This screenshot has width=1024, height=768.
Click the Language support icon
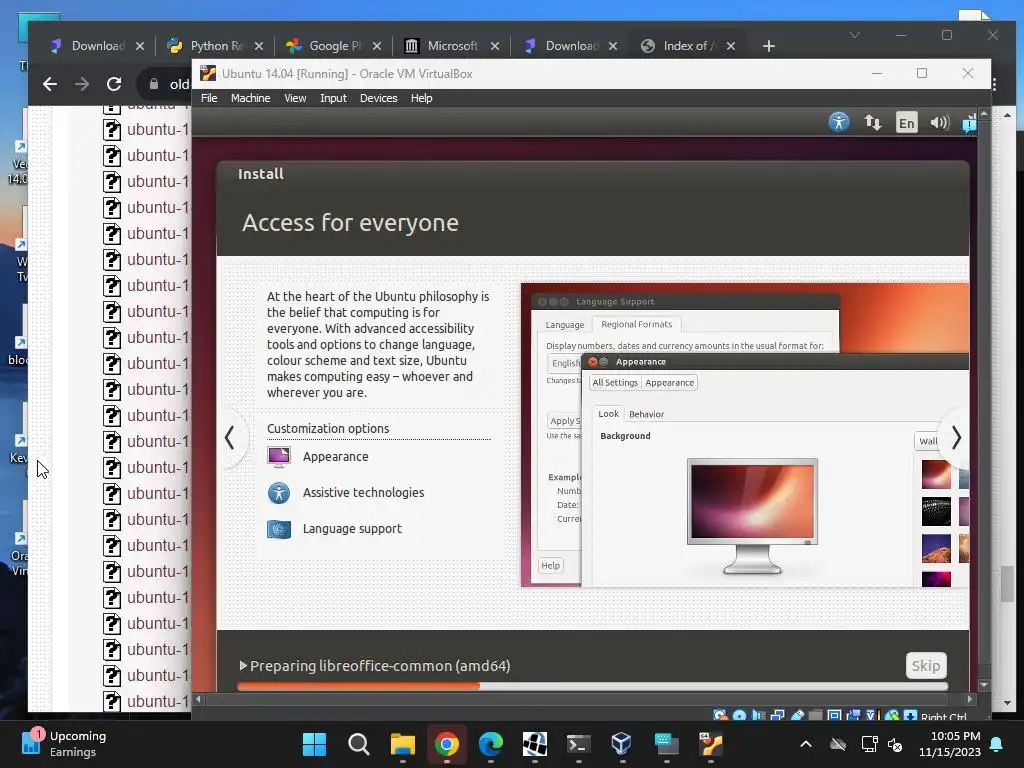(x=279, y=528)
